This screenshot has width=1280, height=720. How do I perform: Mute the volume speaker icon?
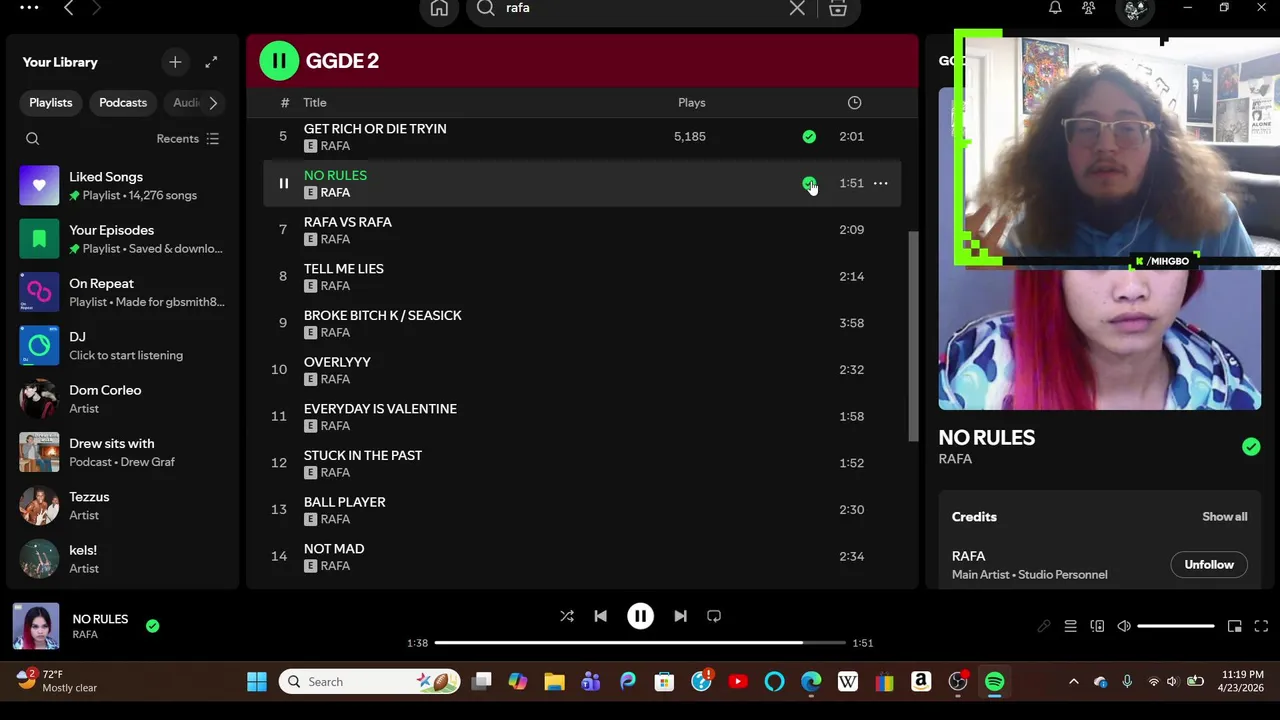pyautogui.click(x=1124, y=627)
